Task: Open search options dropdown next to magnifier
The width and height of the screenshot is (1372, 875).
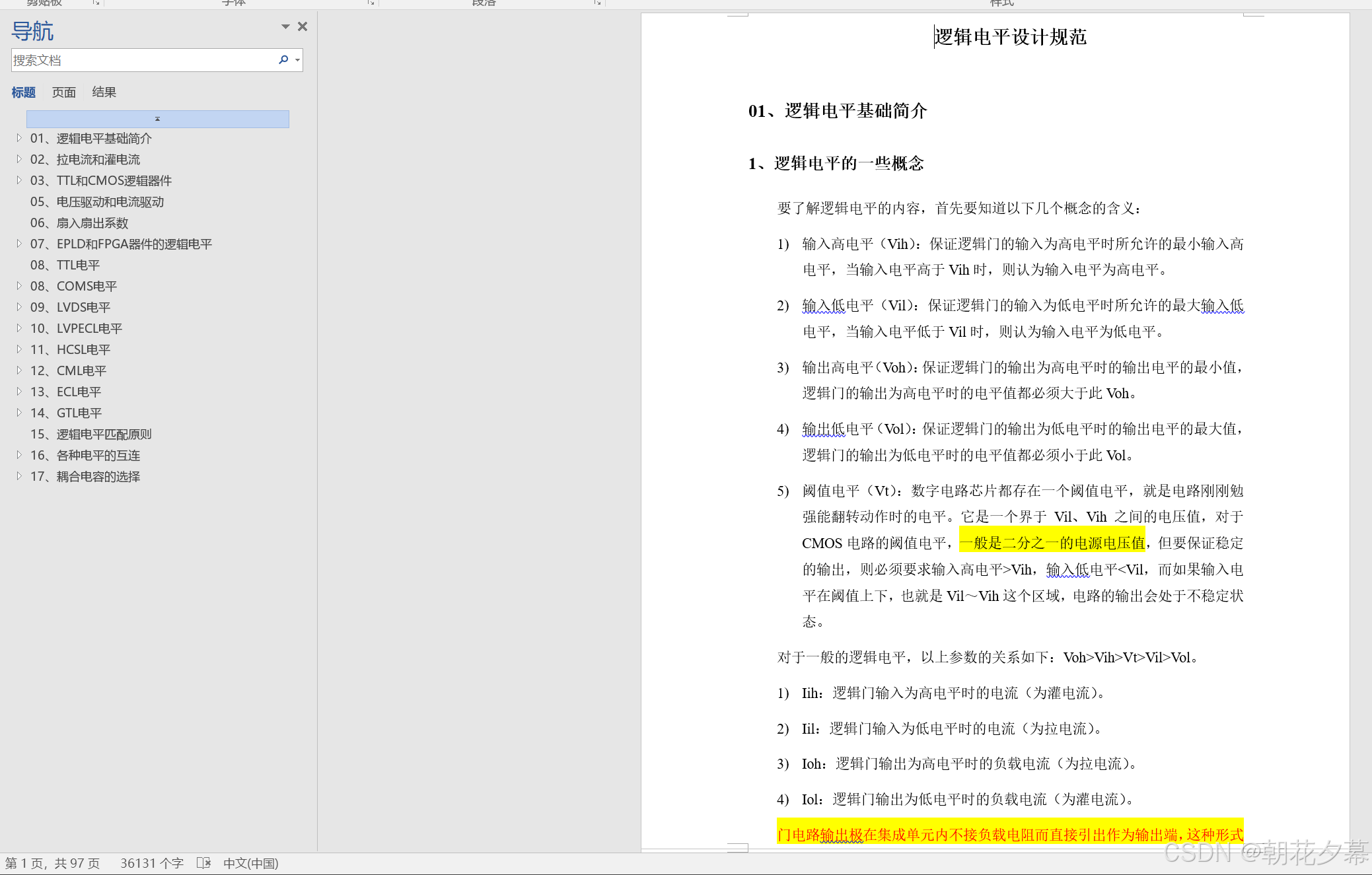Action: click(298, 60)
